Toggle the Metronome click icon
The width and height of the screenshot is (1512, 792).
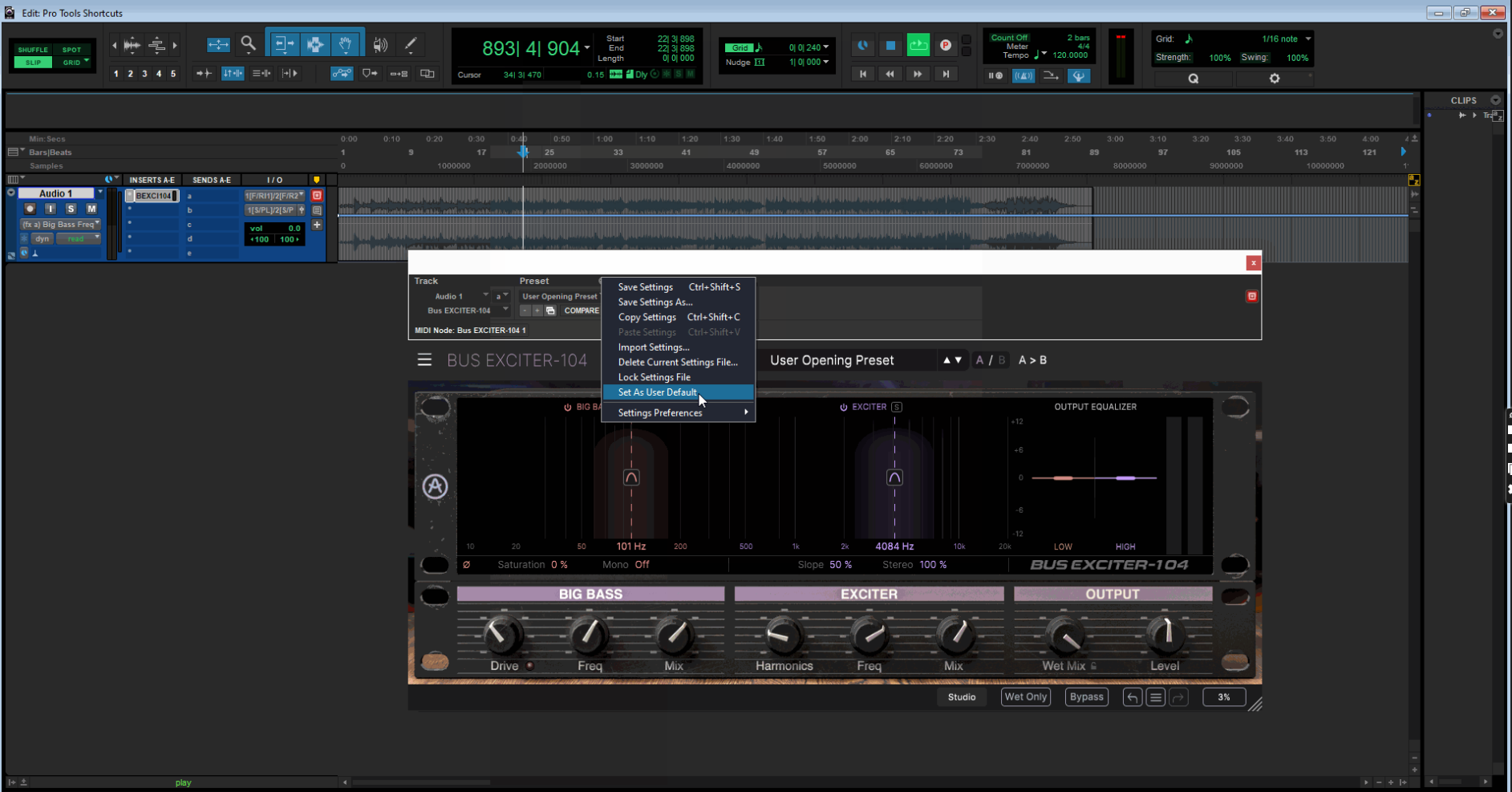coord(1024,76)
